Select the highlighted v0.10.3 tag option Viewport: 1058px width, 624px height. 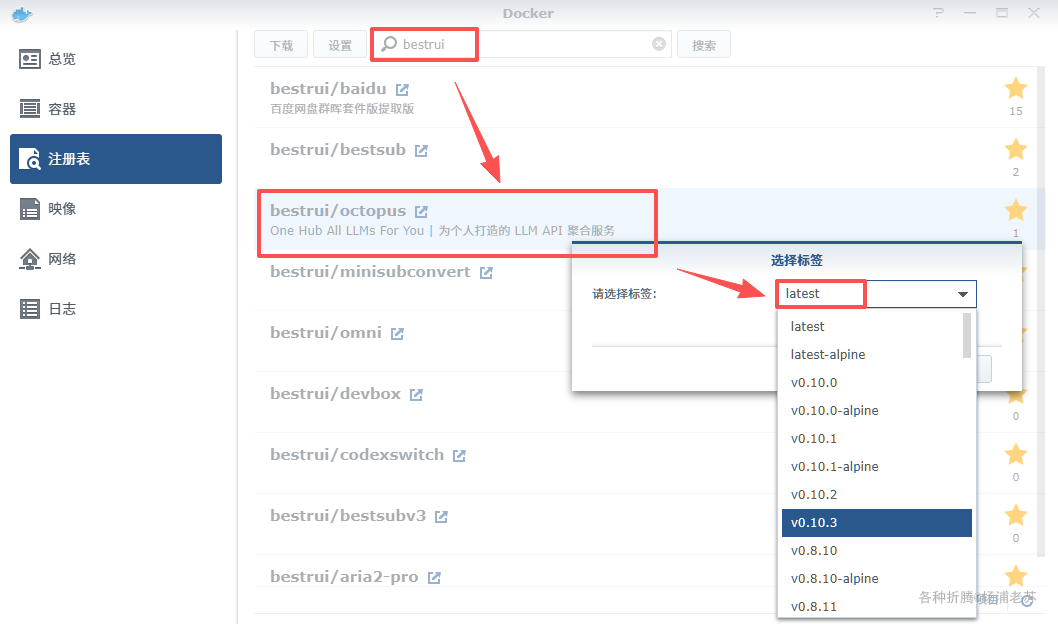pos(876,523)
